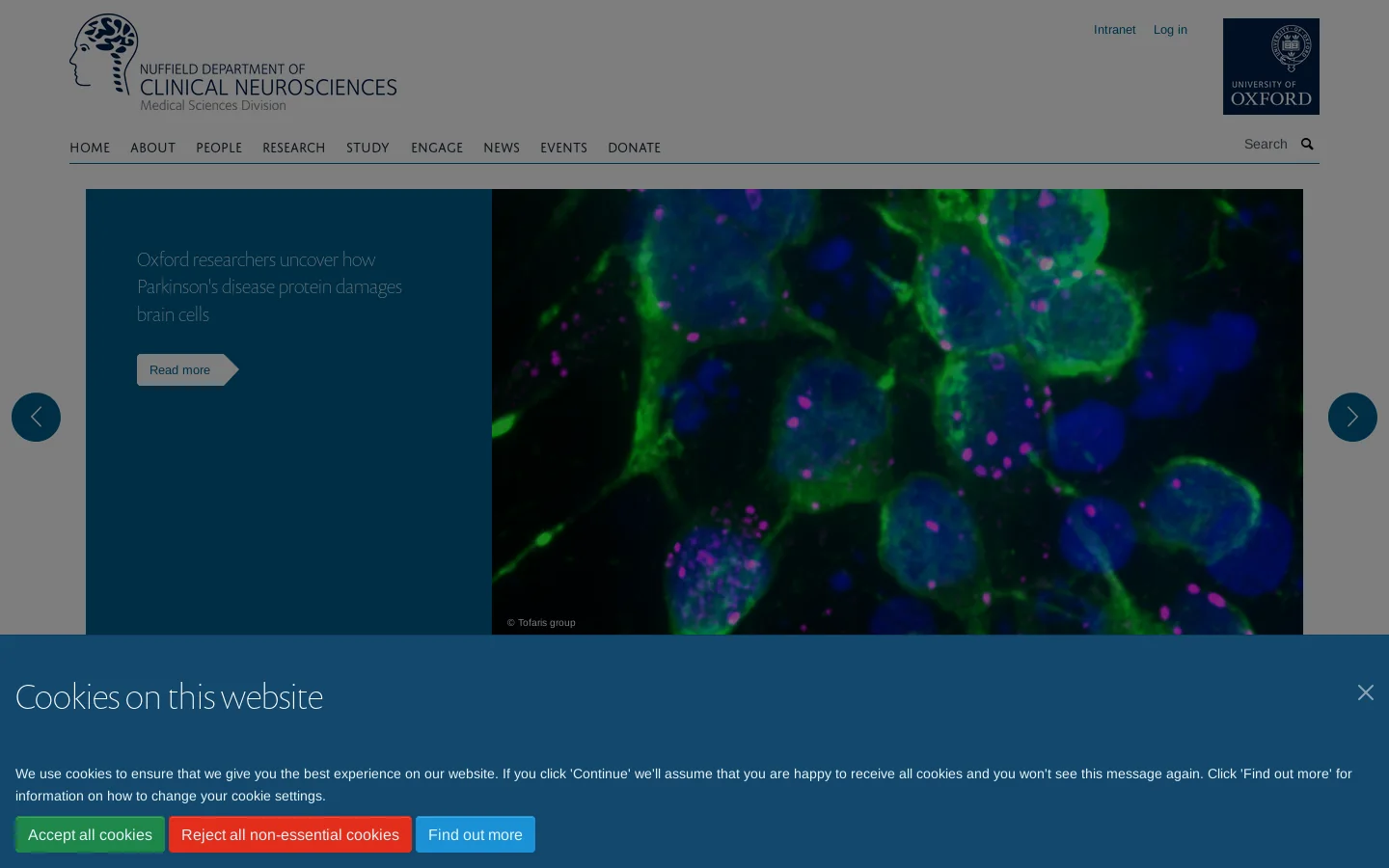
Task: Click the Log in link
Action: tap(1170, 30)
